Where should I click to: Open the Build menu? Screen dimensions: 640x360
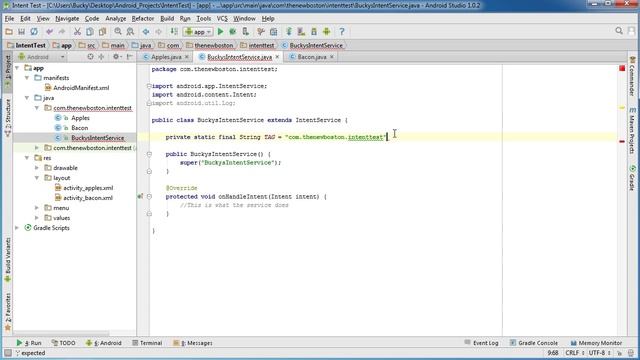pos(167,18)
